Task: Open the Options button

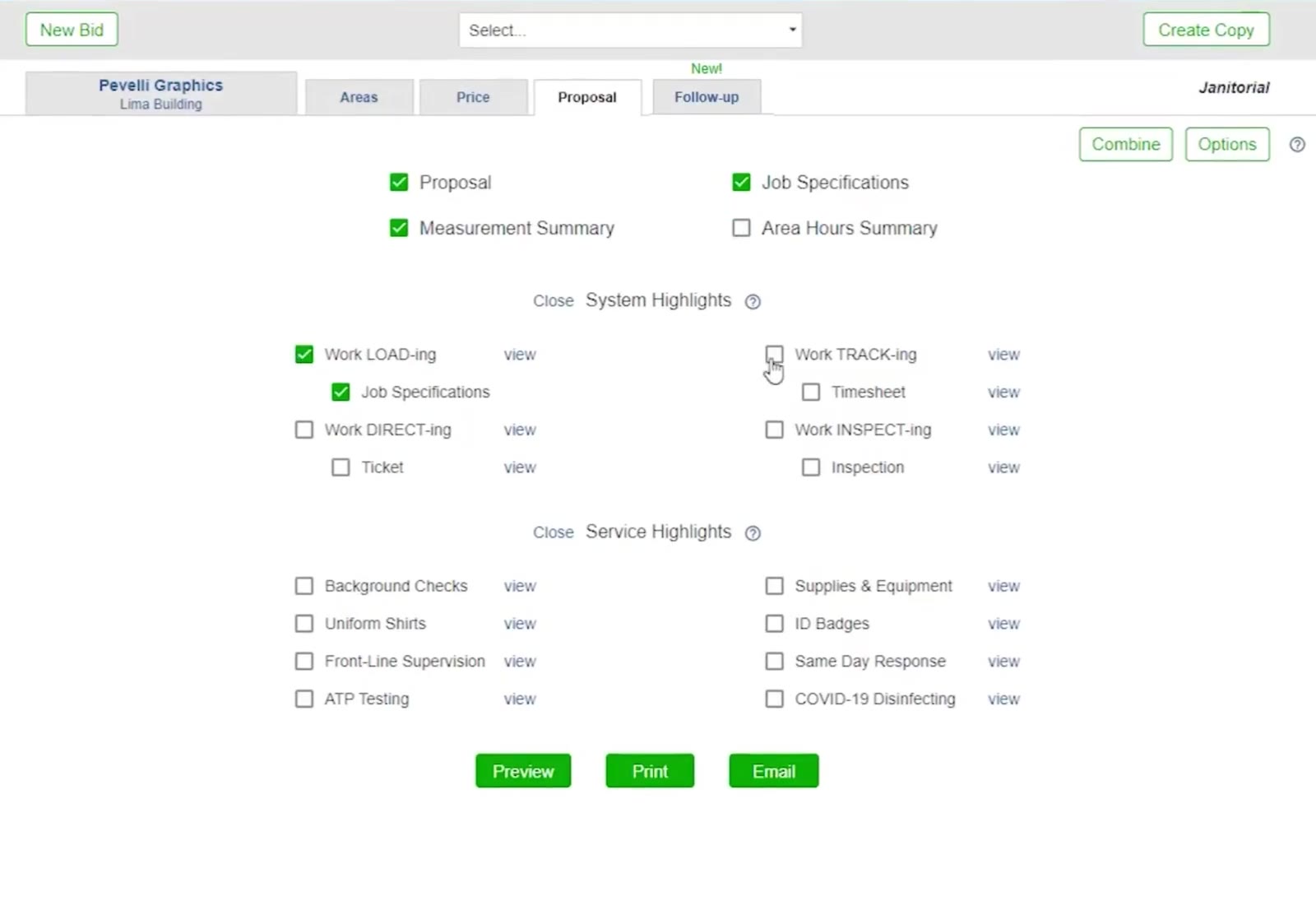Action: 1227,145
